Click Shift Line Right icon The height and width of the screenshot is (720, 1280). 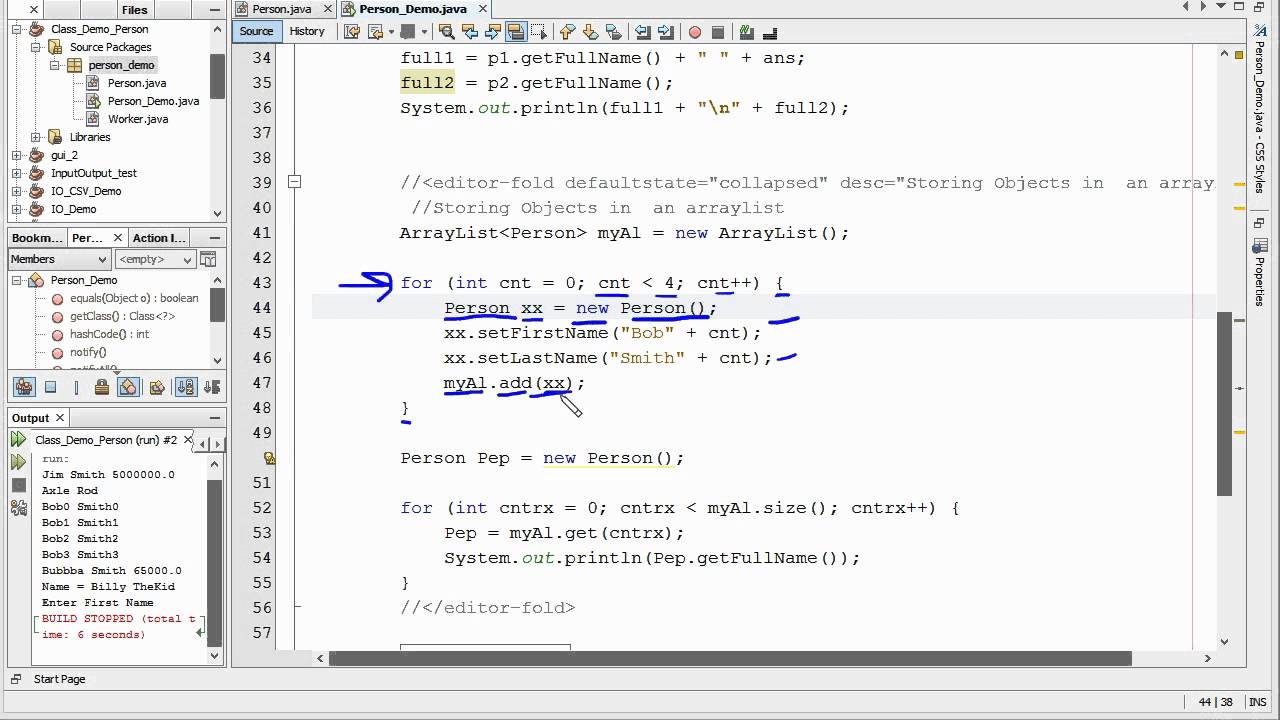(665, 31)
